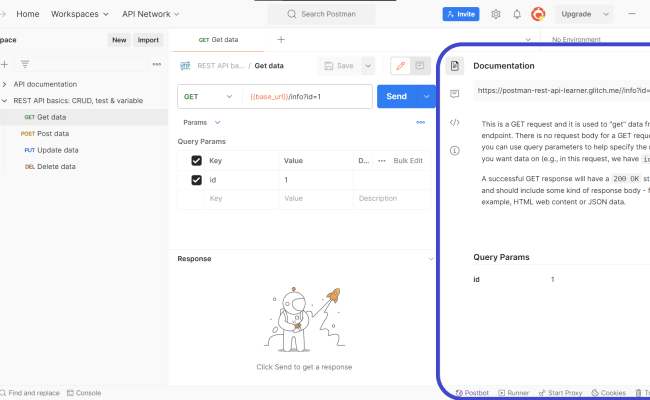
Task: Create a new collection with plus icon
Action: coord(5,64)
